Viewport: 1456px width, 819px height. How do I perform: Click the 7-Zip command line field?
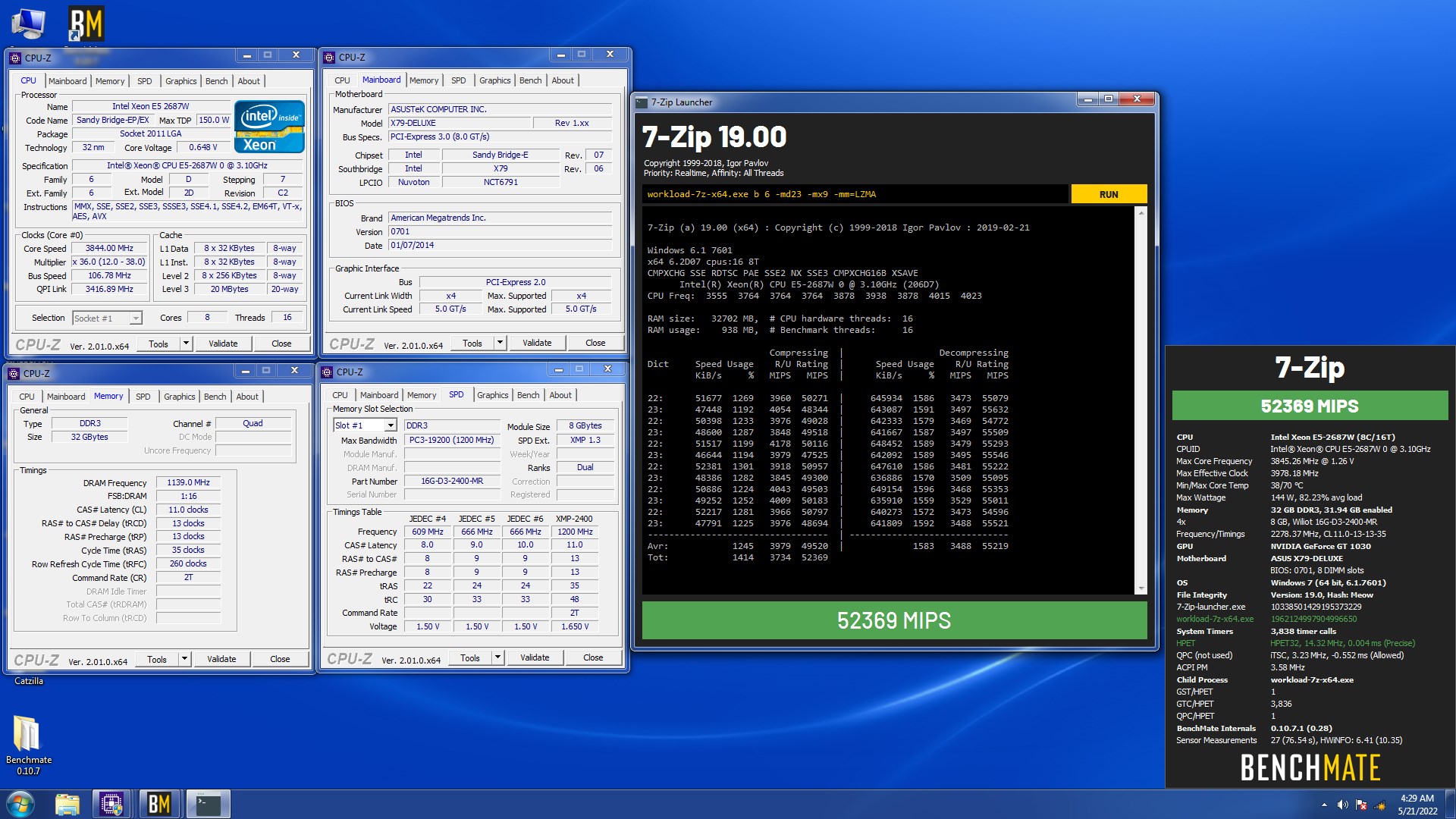[855, 194]
